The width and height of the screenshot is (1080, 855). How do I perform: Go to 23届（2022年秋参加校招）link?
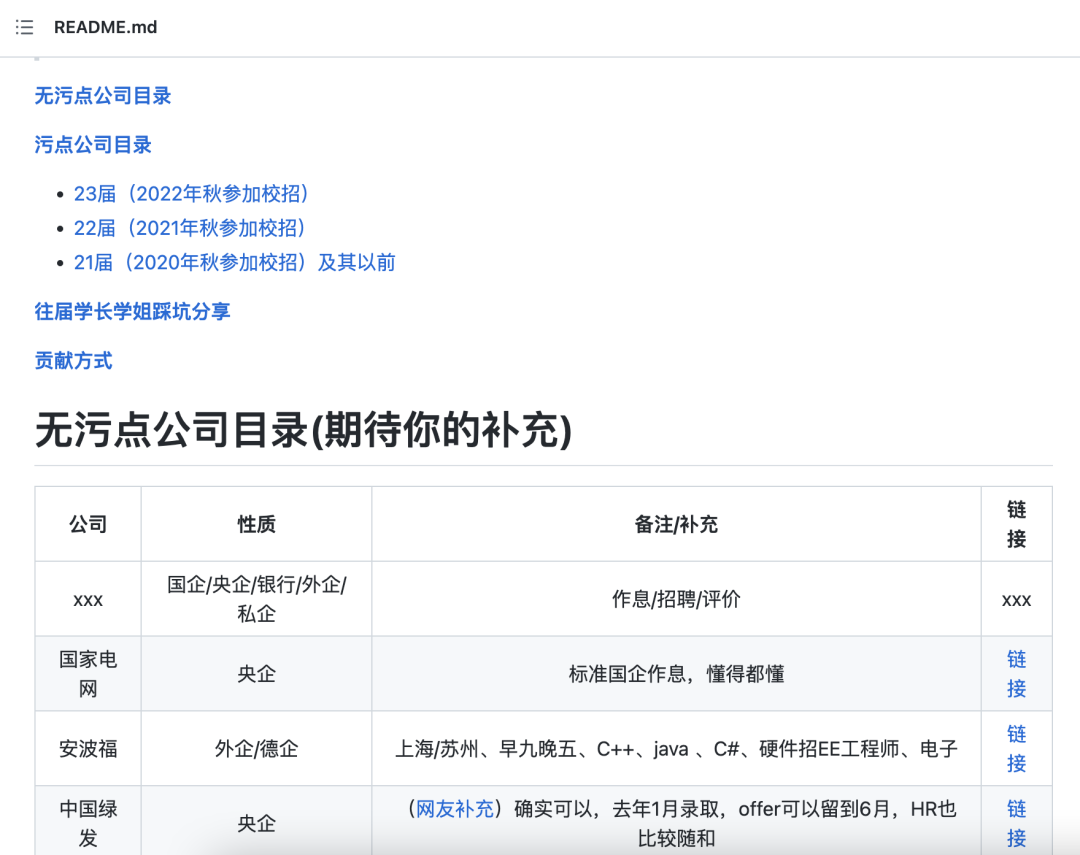pos(191,194)
